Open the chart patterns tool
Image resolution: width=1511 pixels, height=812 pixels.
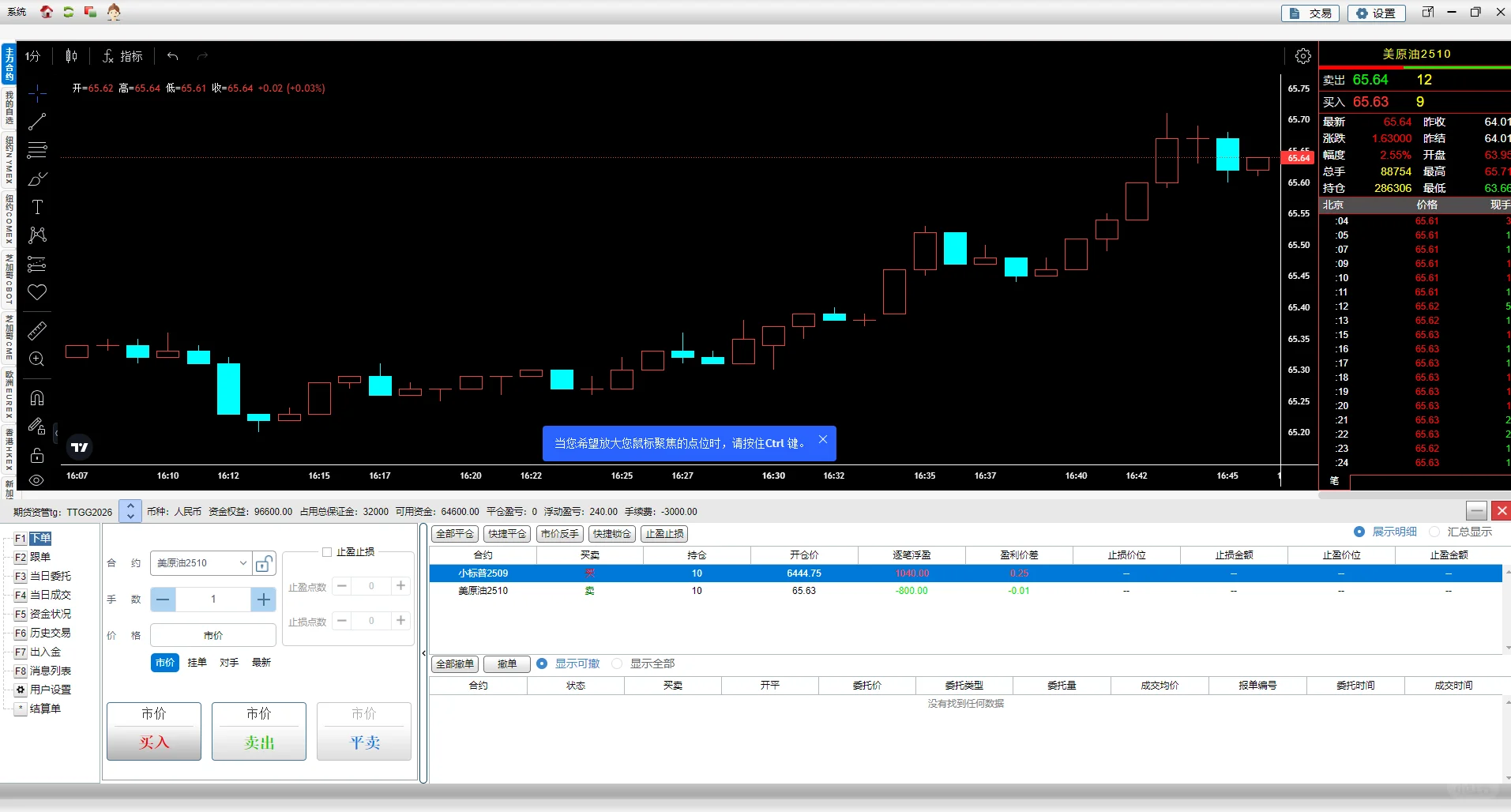(37, 235)
